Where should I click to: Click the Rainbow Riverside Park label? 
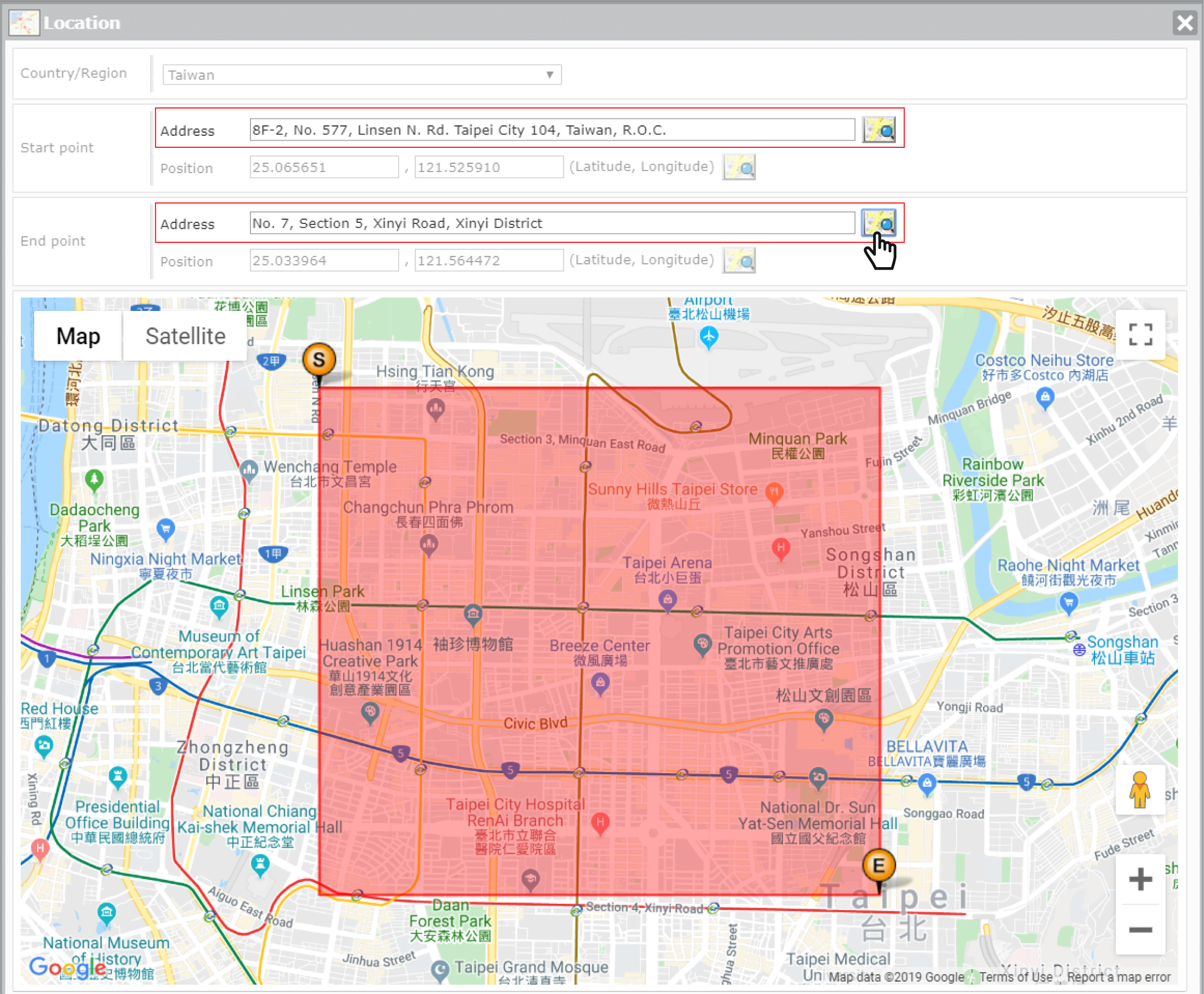993,480
